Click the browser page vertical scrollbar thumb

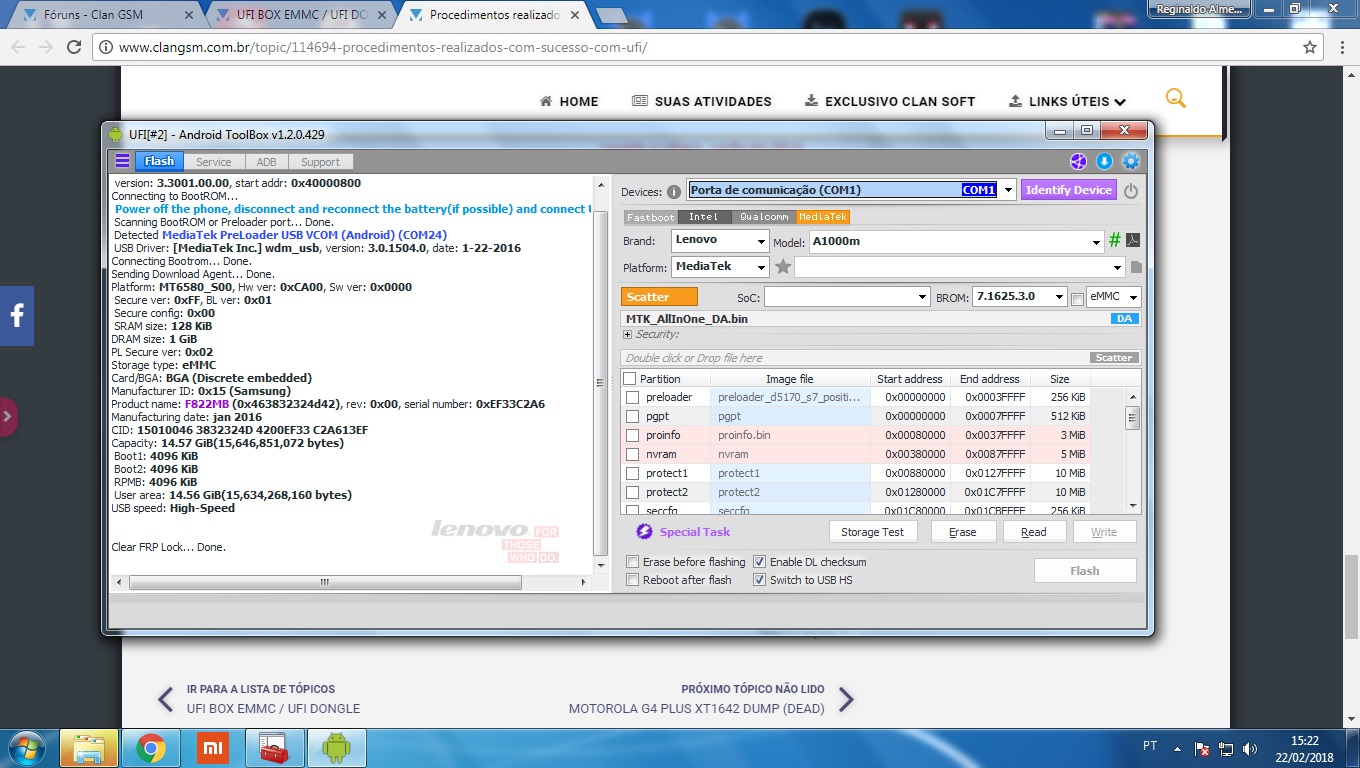1351,596
